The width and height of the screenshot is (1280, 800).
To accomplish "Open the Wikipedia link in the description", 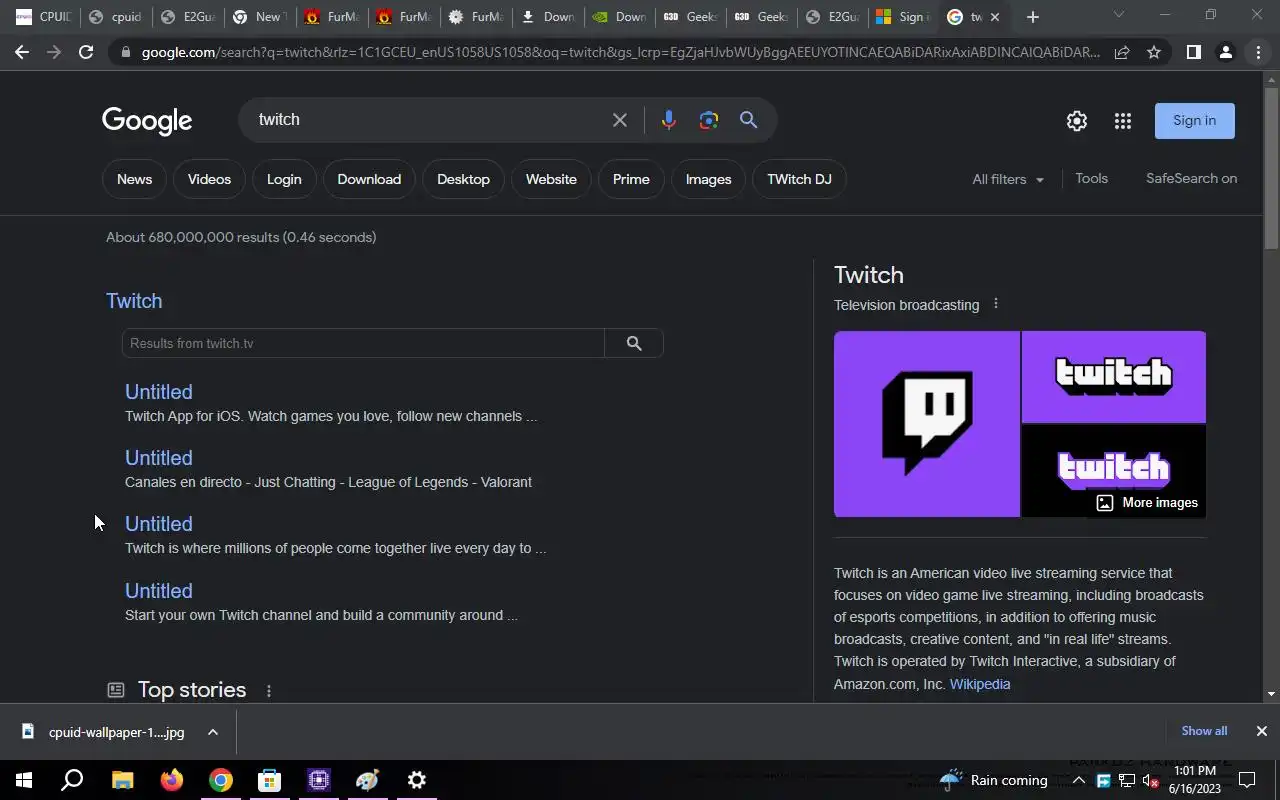I will [980, 684].
